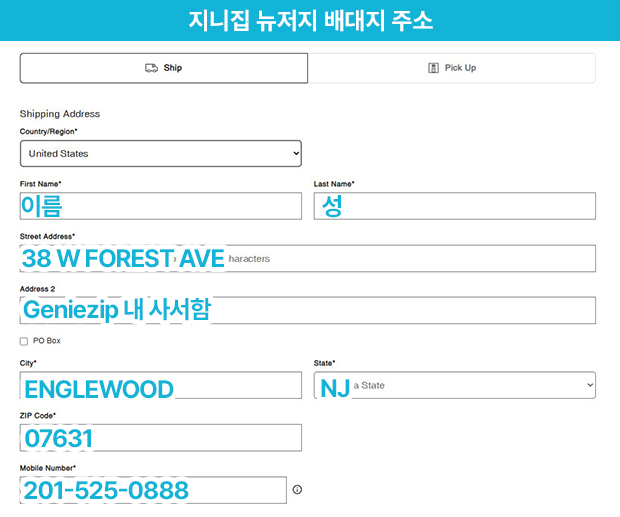Select the Ship delivery tab
This screenshot has height=517, width=620.
tap(164, 68)
